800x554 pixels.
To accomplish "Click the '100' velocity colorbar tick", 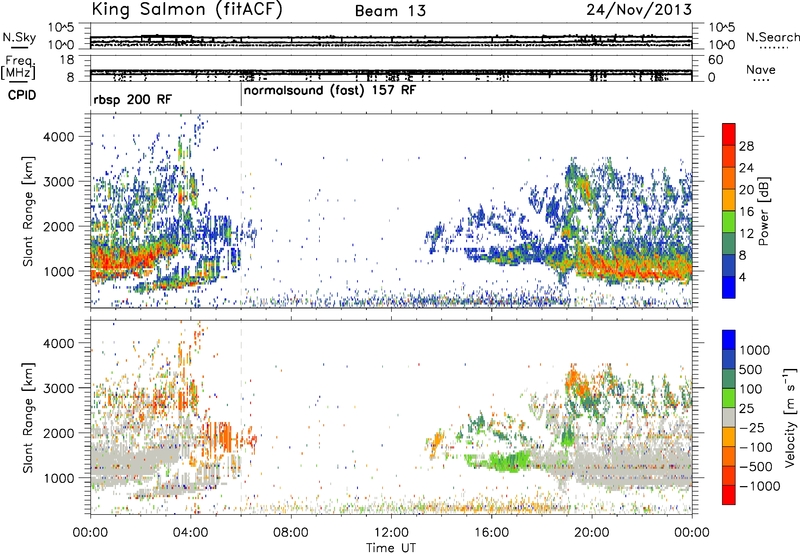I will tap(751, 389).
